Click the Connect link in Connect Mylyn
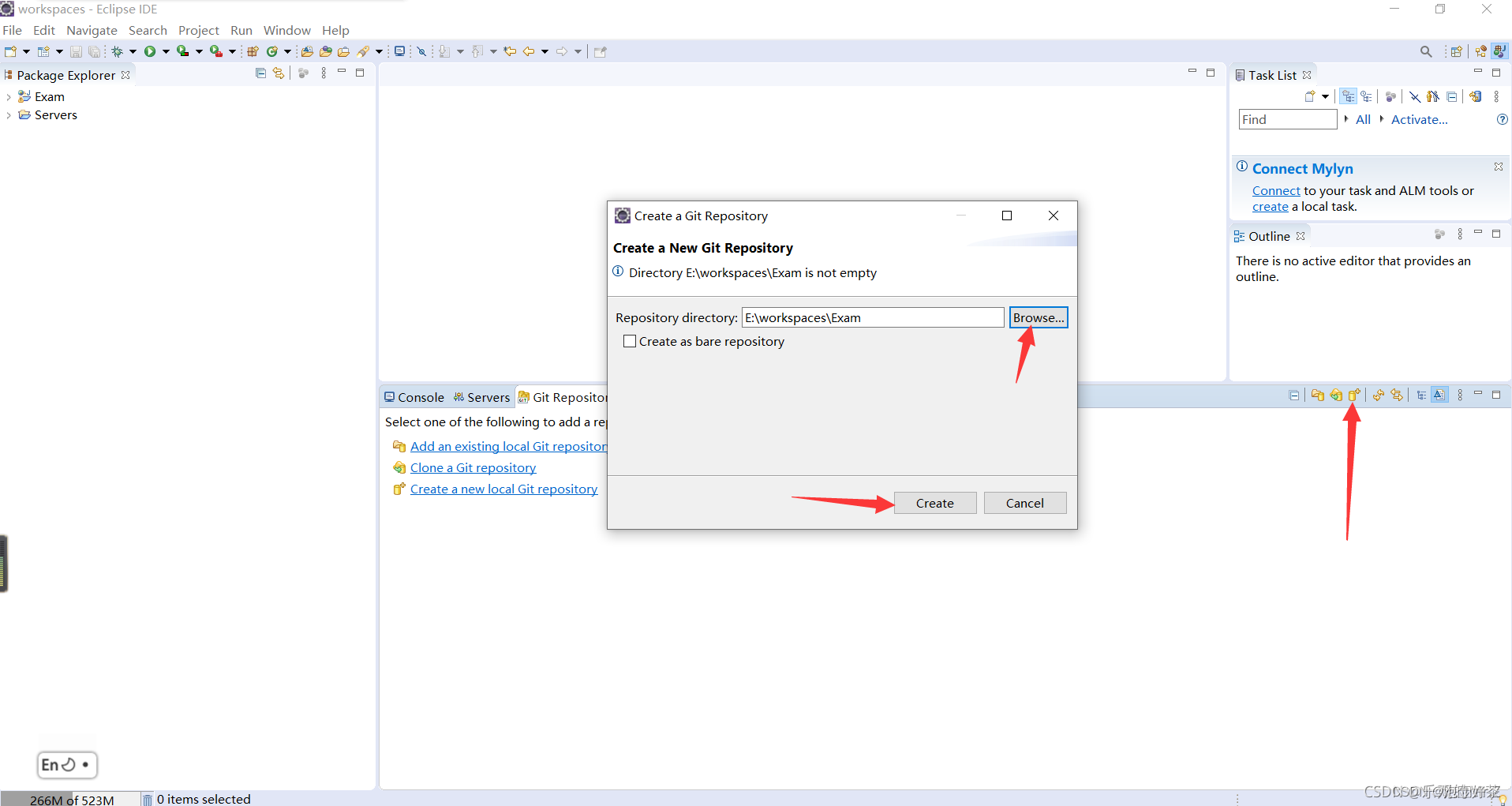 point(1276,190)
